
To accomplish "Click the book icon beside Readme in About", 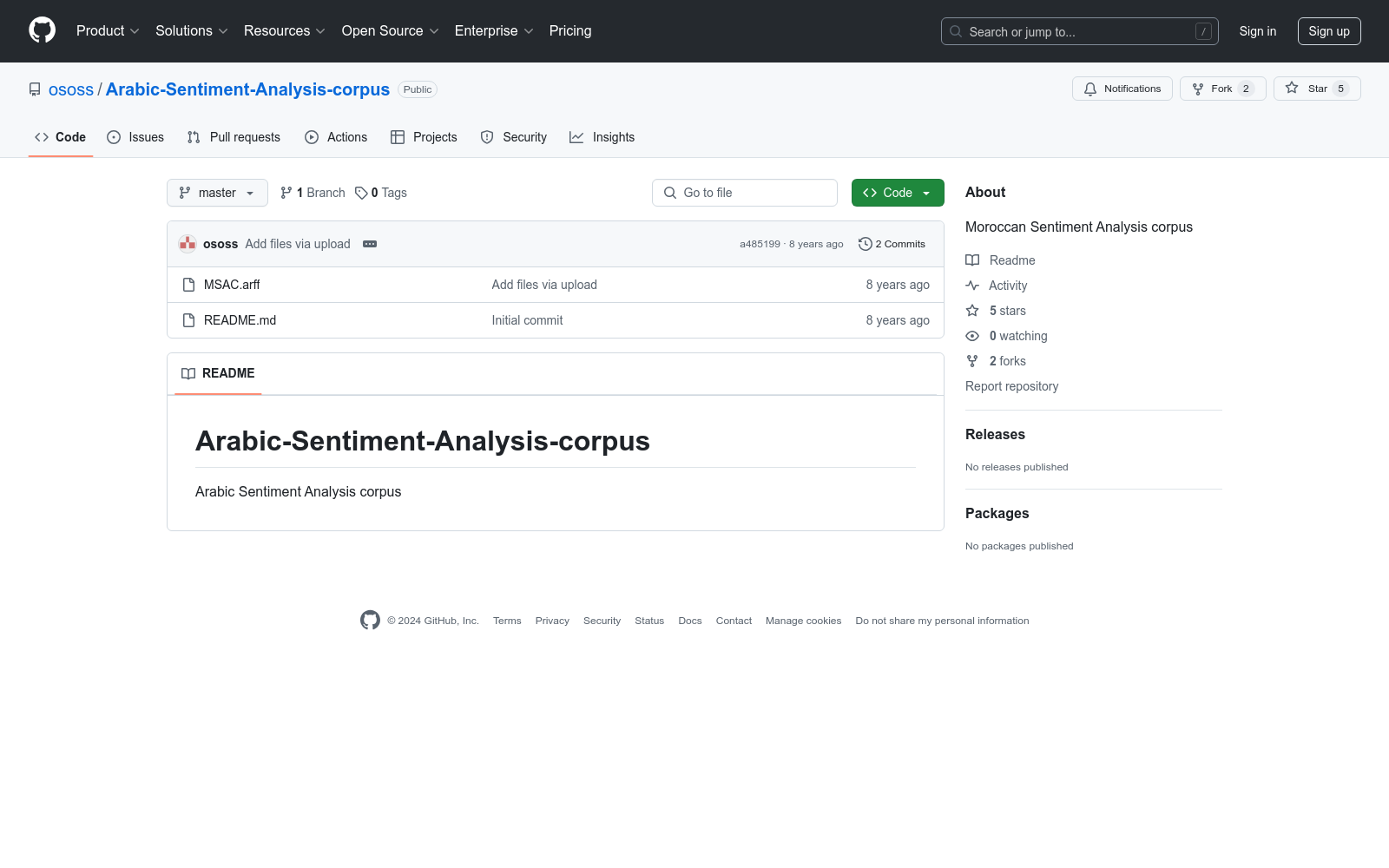I will pyautogui.click(x=972, y=260).
